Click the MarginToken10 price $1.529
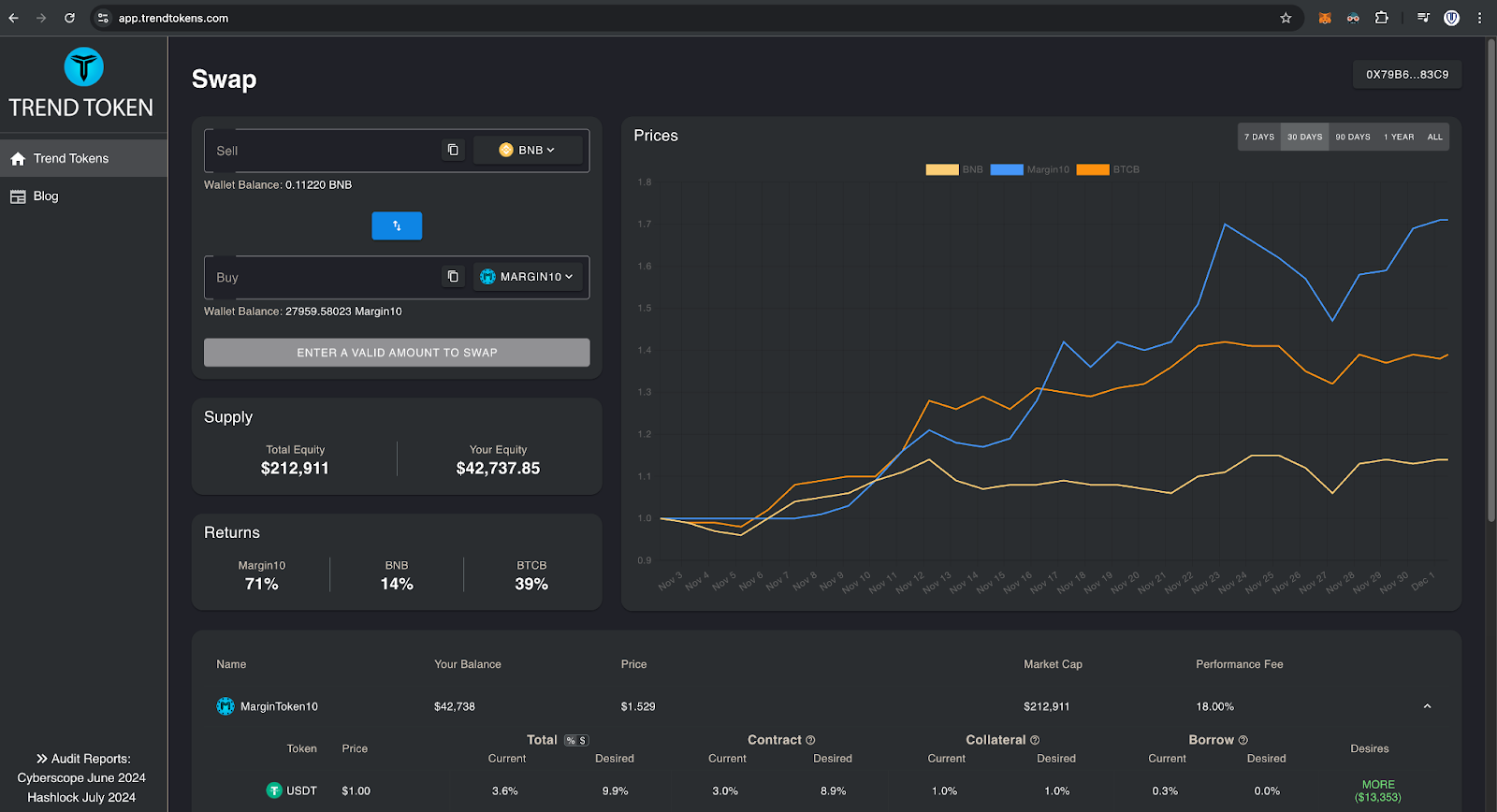Viewport: 1497px width, 812px height. pyautogui.click(x=638, y=706)
